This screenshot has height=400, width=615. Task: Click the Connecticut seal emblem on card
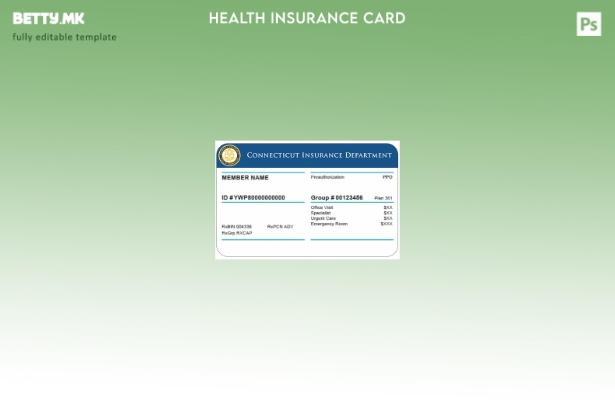[x=230, y=155]
